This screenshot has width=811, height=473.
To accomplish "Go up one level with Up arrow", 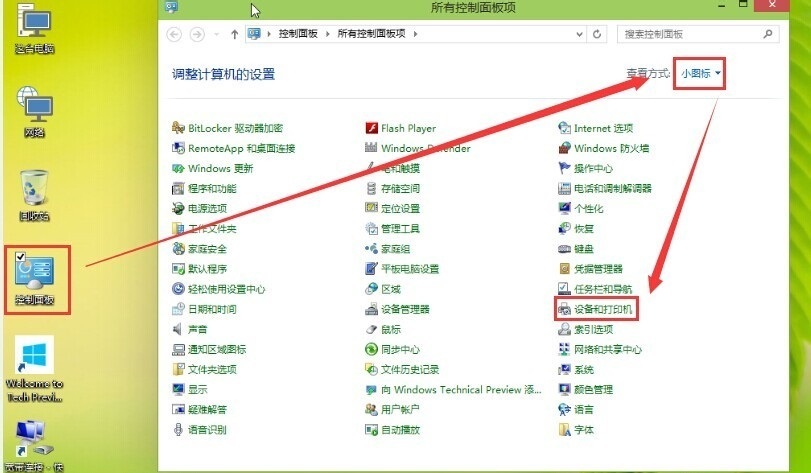I will click(235, 35).
